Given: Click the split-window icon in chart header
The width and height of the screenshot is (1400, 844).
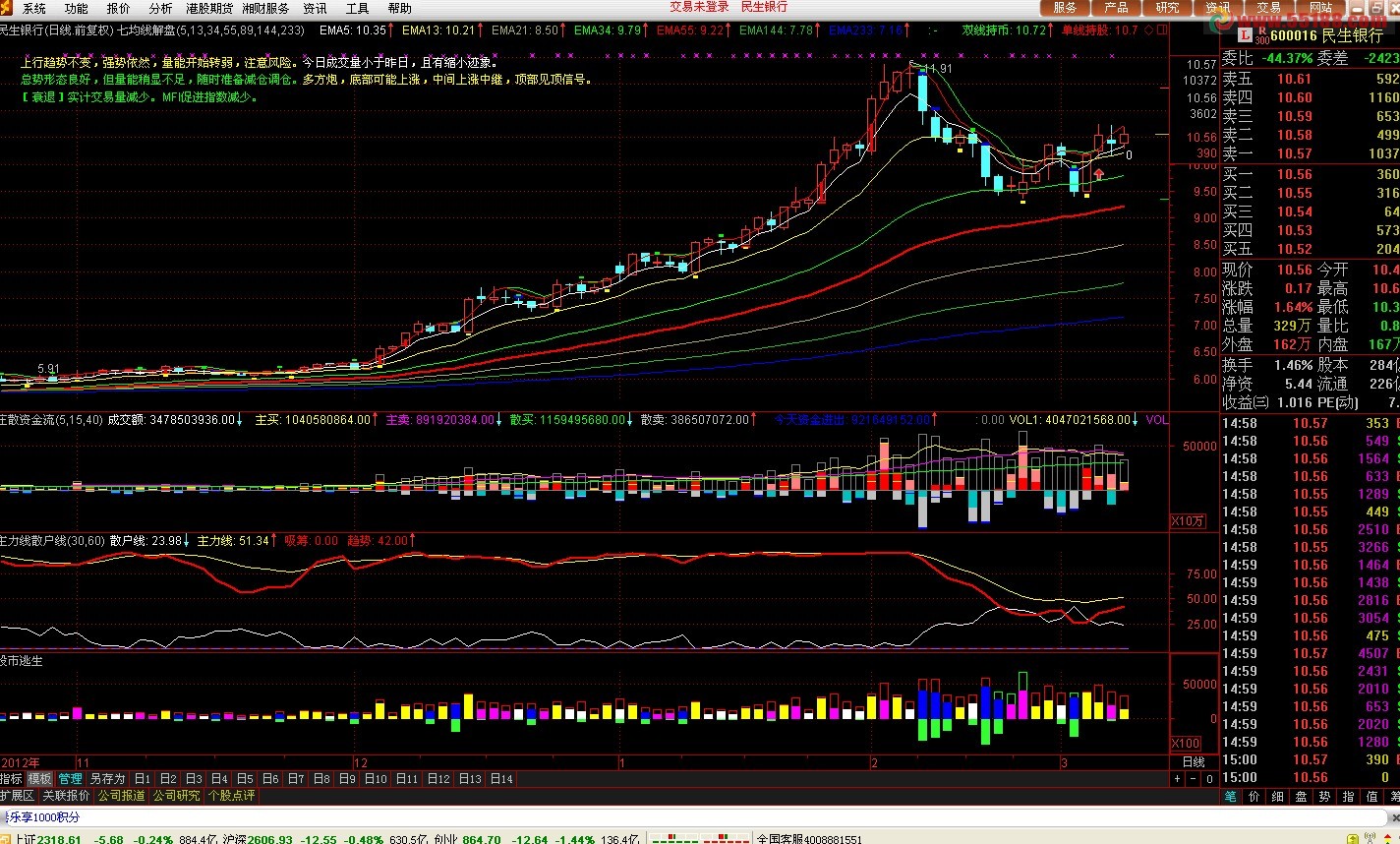Looking at the screenshot, I should pyautogui.click(x=1163, y=30).
